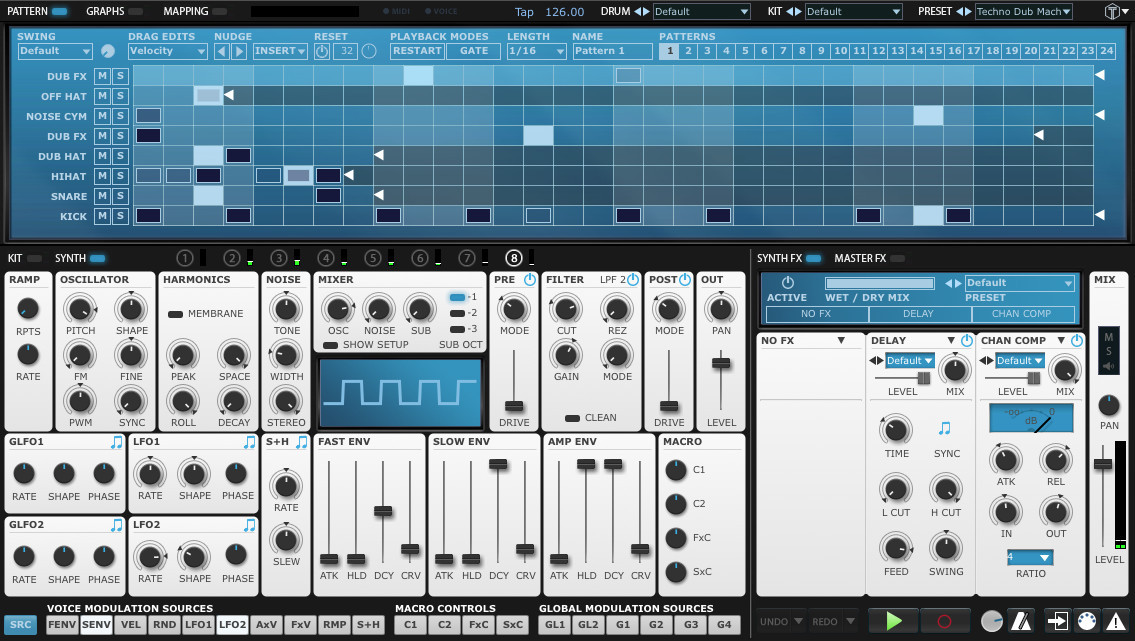This screenshot has width=1135, height=641.
Task: Click the warning triangle panic icon
Action: [1115, 621]
